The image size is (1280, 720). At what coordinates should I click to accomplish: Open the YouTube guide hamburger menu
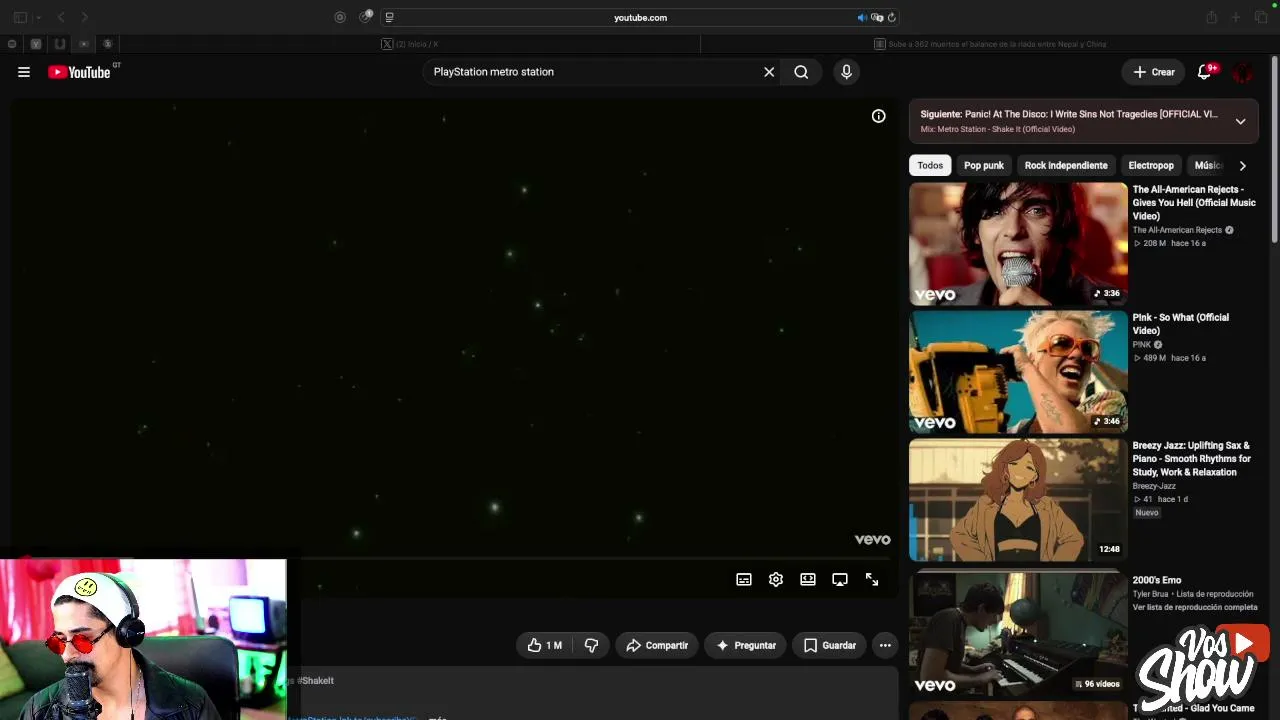click(x=24, y=72)
